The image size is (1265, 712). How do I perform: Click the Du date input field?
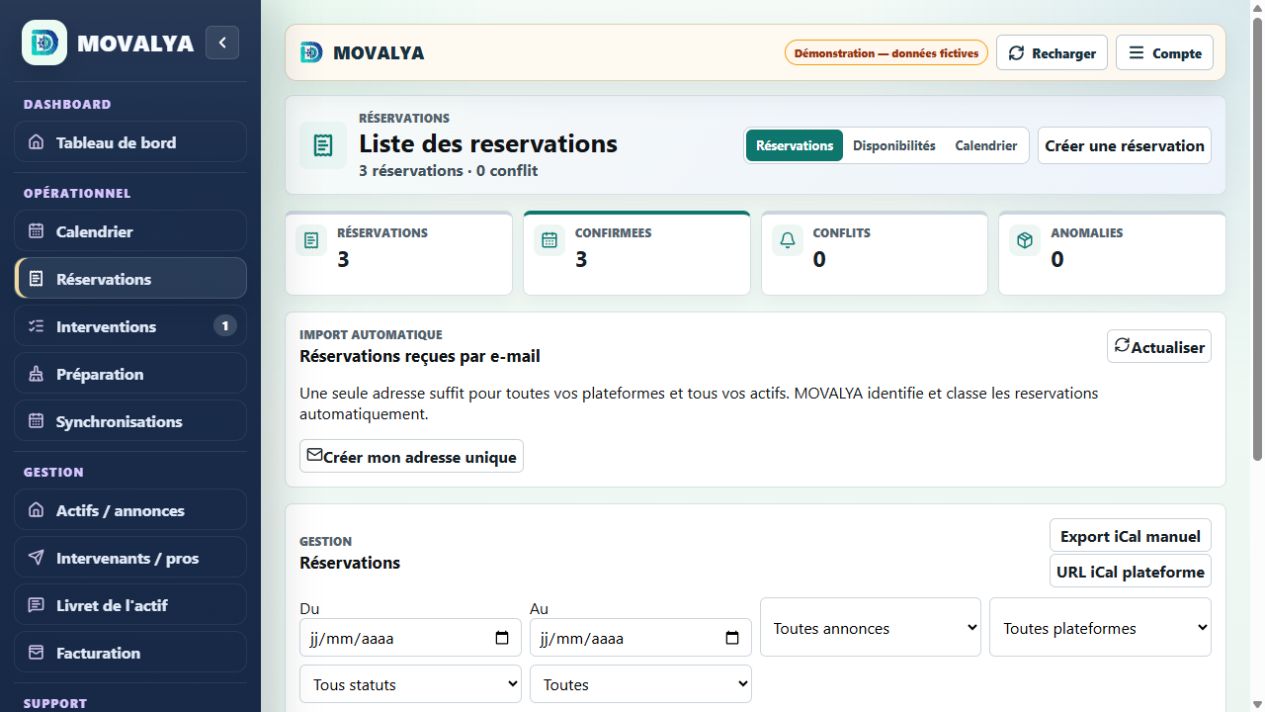click(411, 638)
